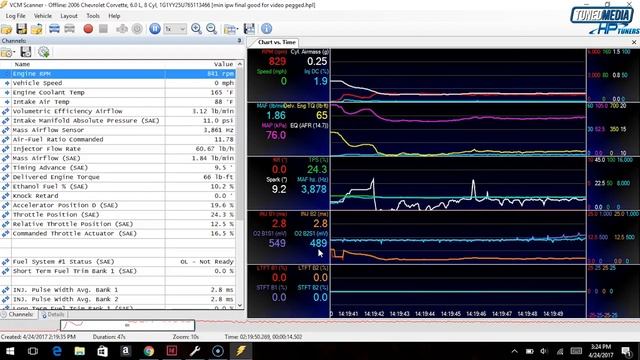Select Fuel System #1 Status (SAE) row
This screenshot has width=640, height=360.
click(x=118, y=262)
